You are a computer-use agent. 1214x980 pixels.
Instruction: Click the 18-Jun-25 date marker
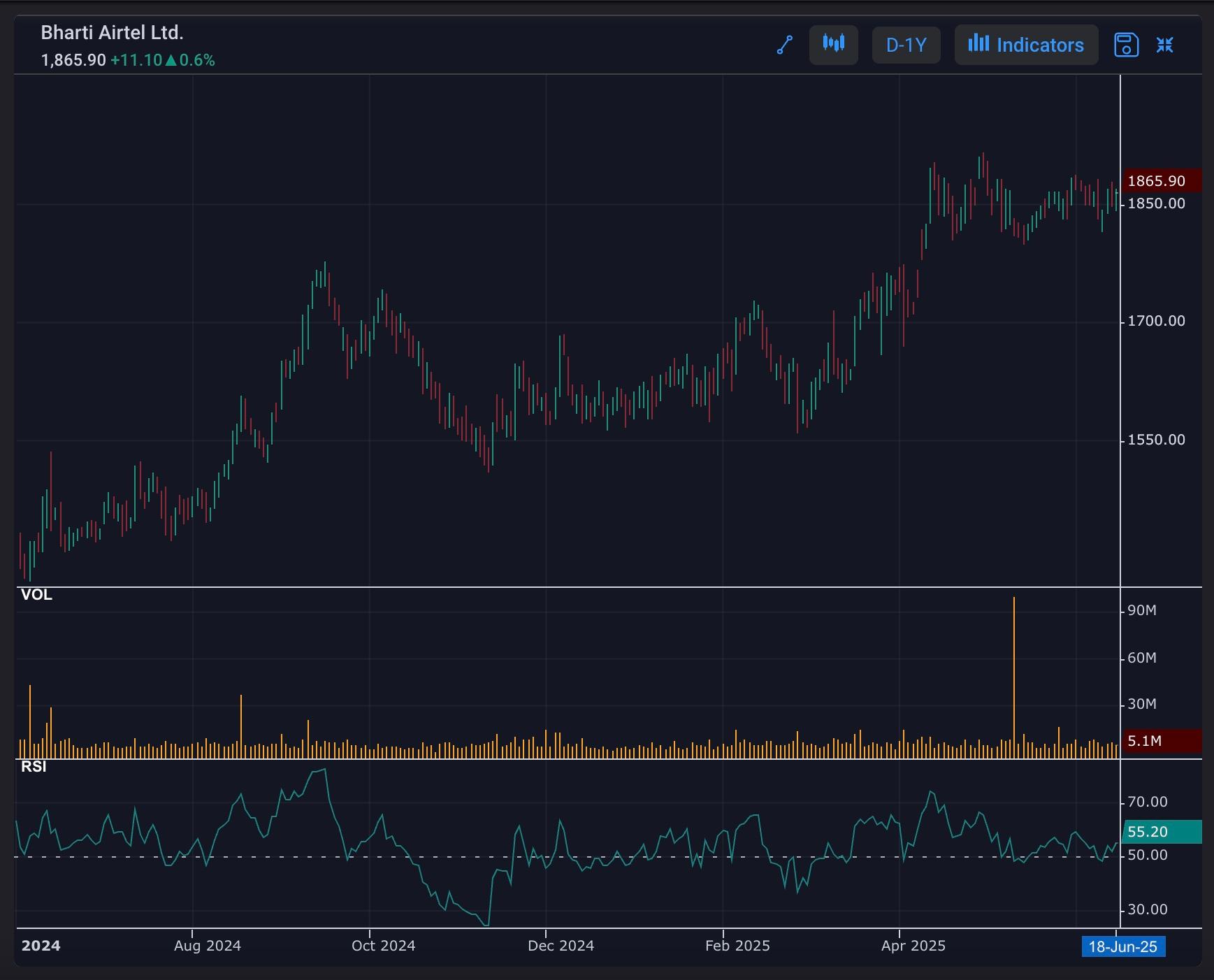(x=1123, y=947)
